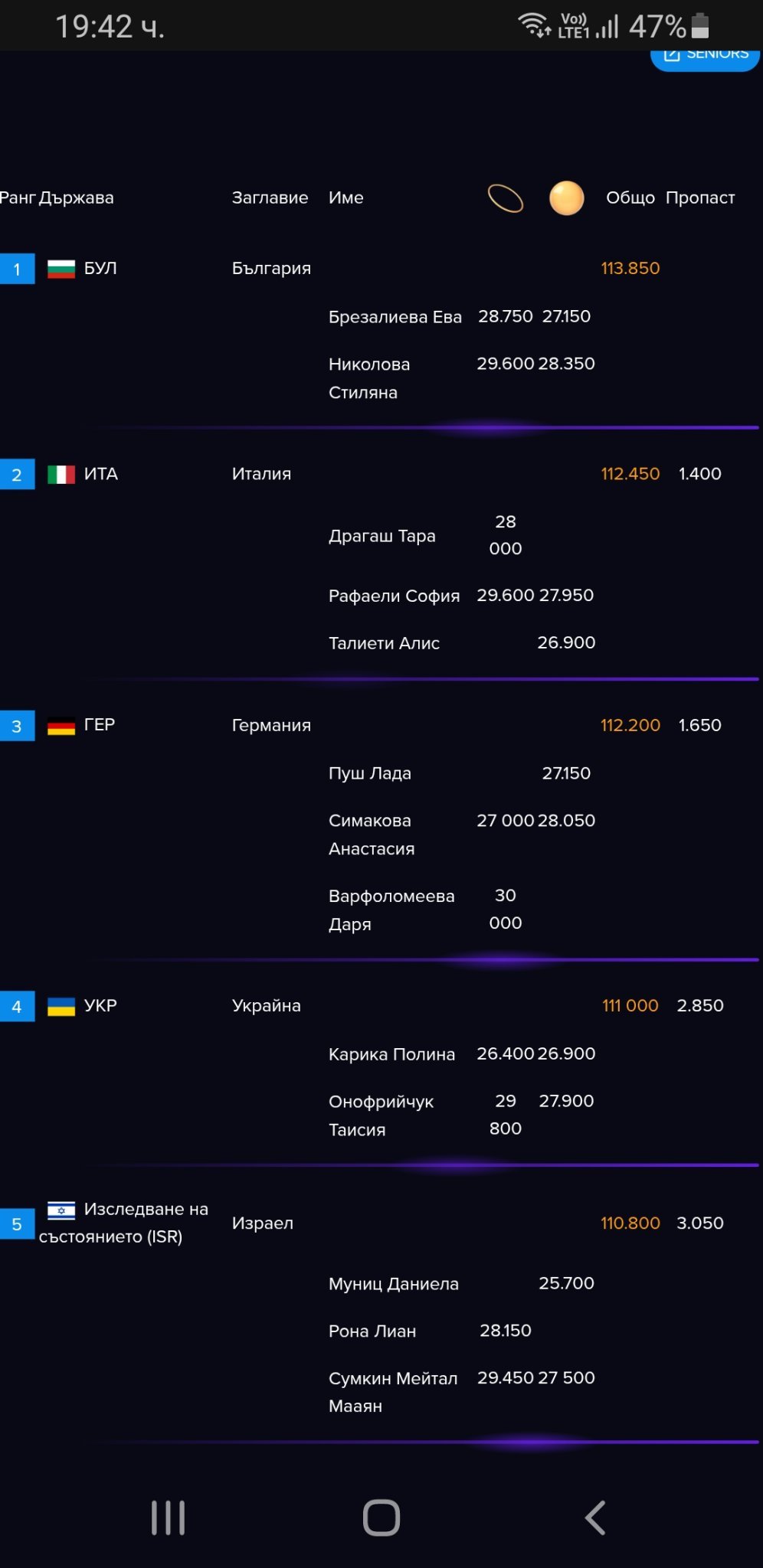Click the Ukraine flag icon
The height and width of the screenshot is (1568, 763).
(x=61, y=1007)
